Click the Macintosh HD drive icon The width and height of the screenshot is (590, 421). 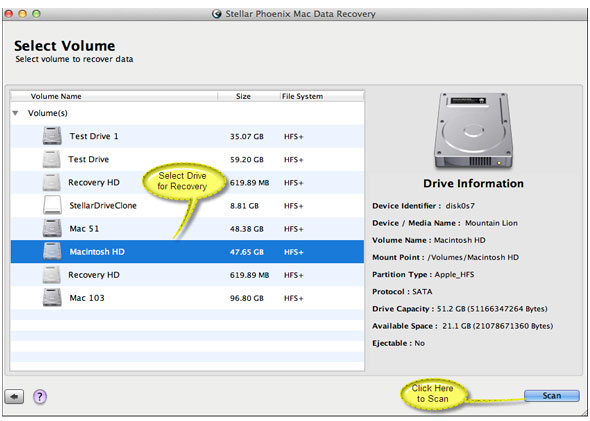(52, 251)
